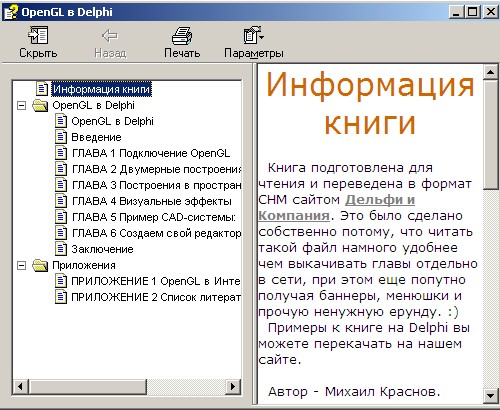500x410 pixels.
Task: Click the top-level OpenGL в Delphi folder icon
Action: (40, 106)
